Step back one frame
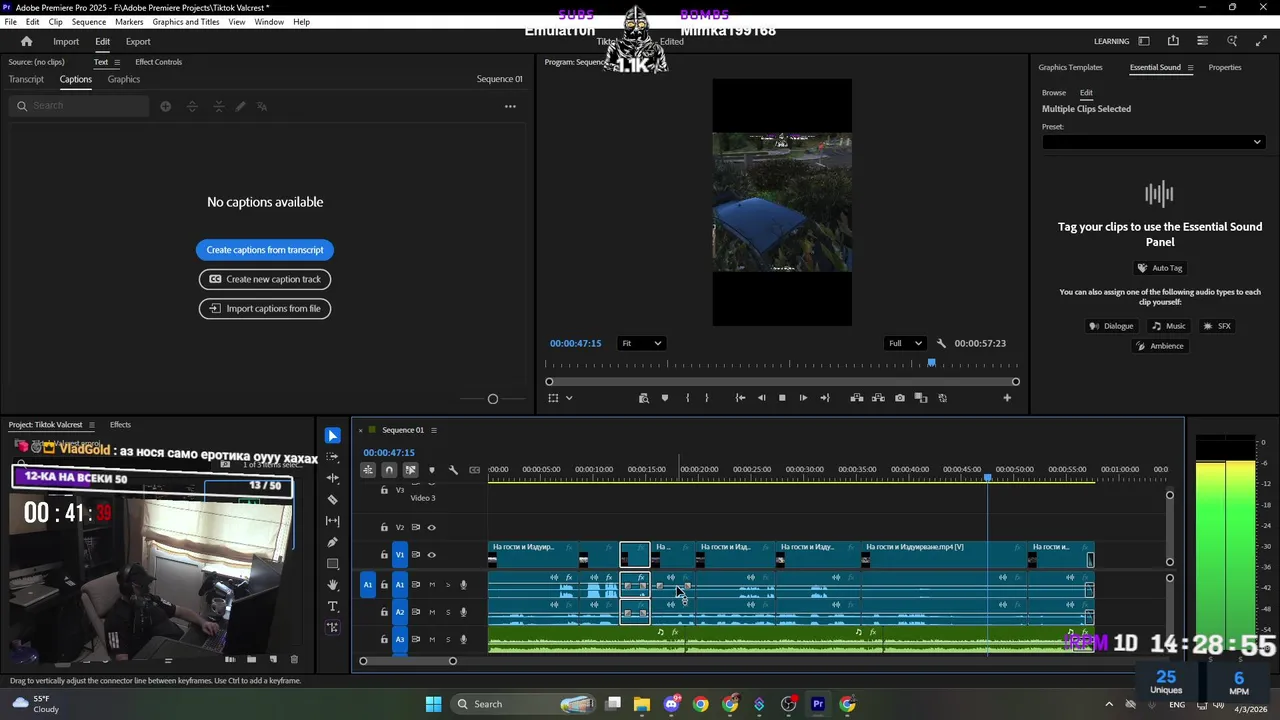The width and height of the screenshot is (1280, 720). [762, 398]
